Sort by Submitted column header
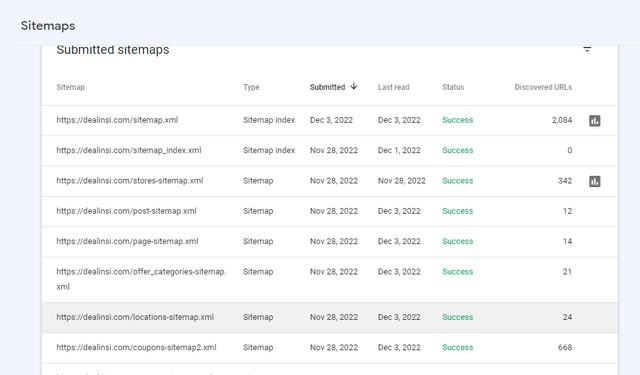The width and height of the screenshot is (640, 375). point(327,87)
